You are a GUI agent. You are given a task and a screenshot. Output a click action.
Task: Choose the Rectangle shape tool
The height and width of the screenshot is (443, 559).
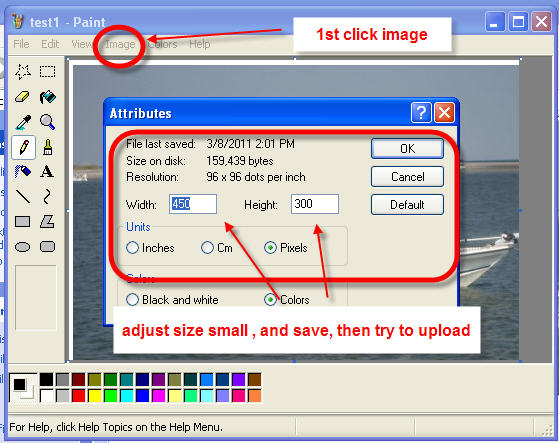tap(23, 222)
